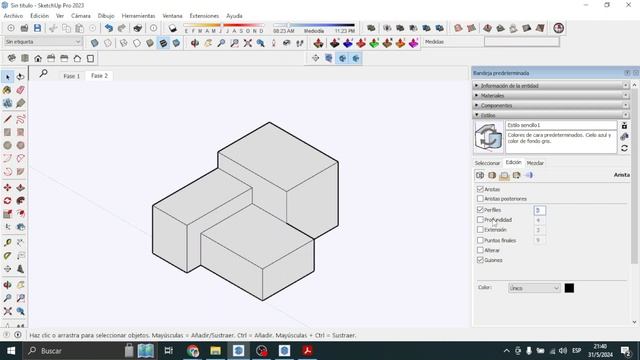Open the Seleccionar tab in Estilos

pyautogui.click(x=487, y=163)
